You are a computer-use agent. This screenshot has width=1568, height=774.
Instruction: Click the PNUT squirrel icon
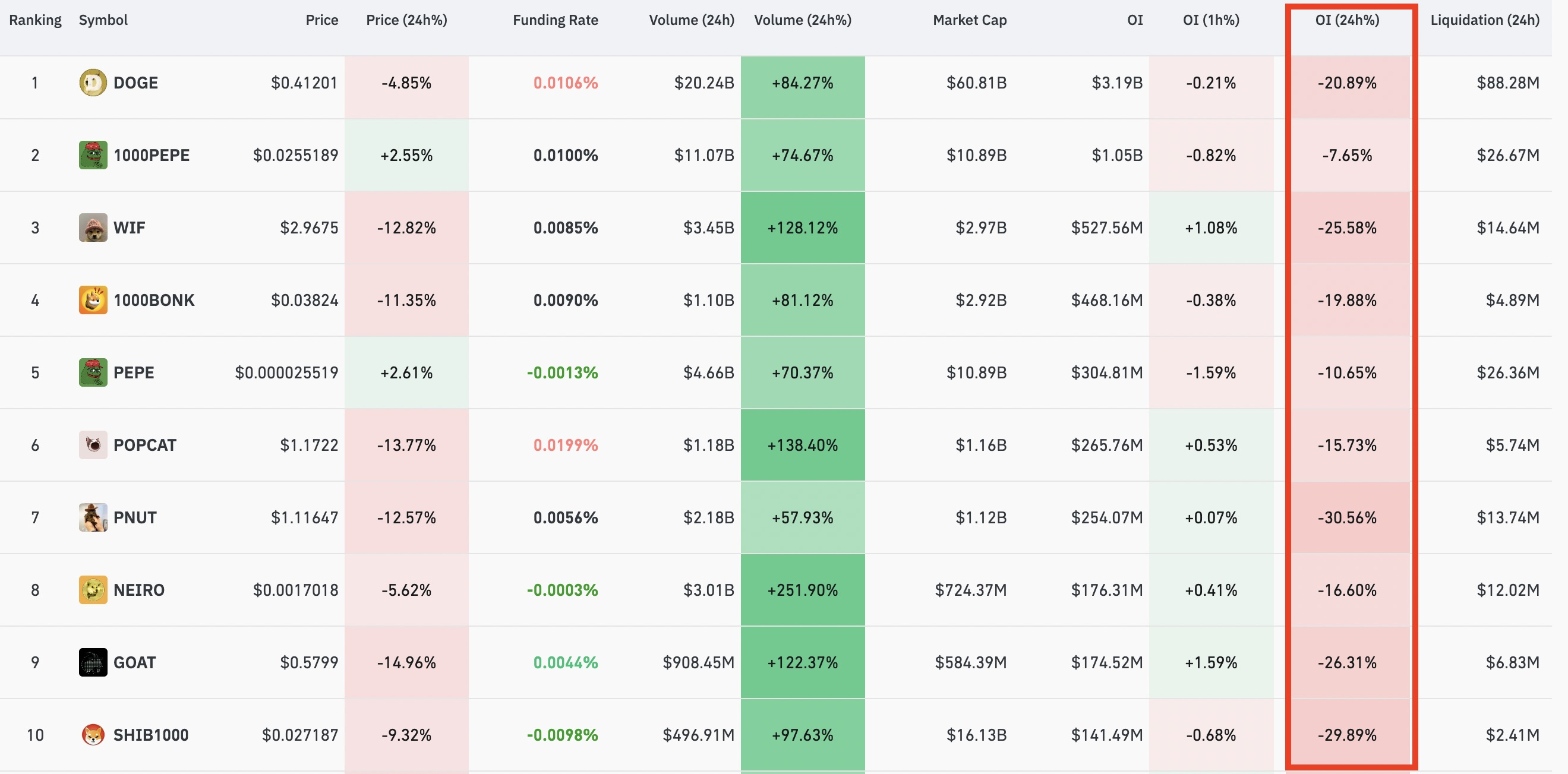click(93, 517)
